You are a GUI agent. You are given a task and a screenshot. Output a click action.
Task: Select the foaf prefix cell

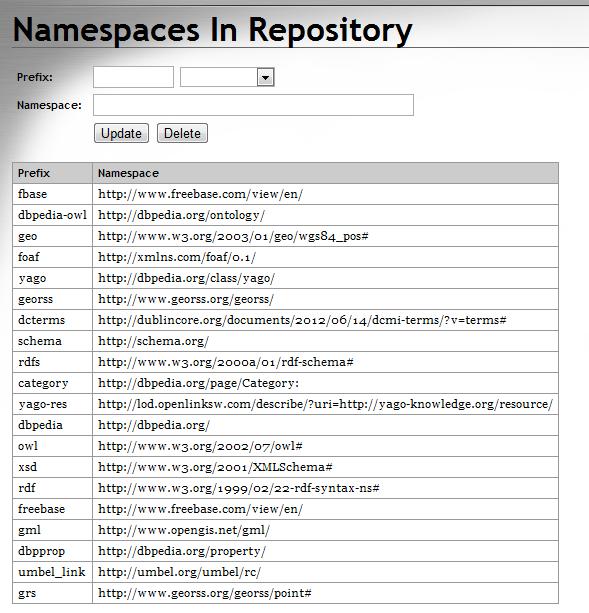(x=52, y=257)
